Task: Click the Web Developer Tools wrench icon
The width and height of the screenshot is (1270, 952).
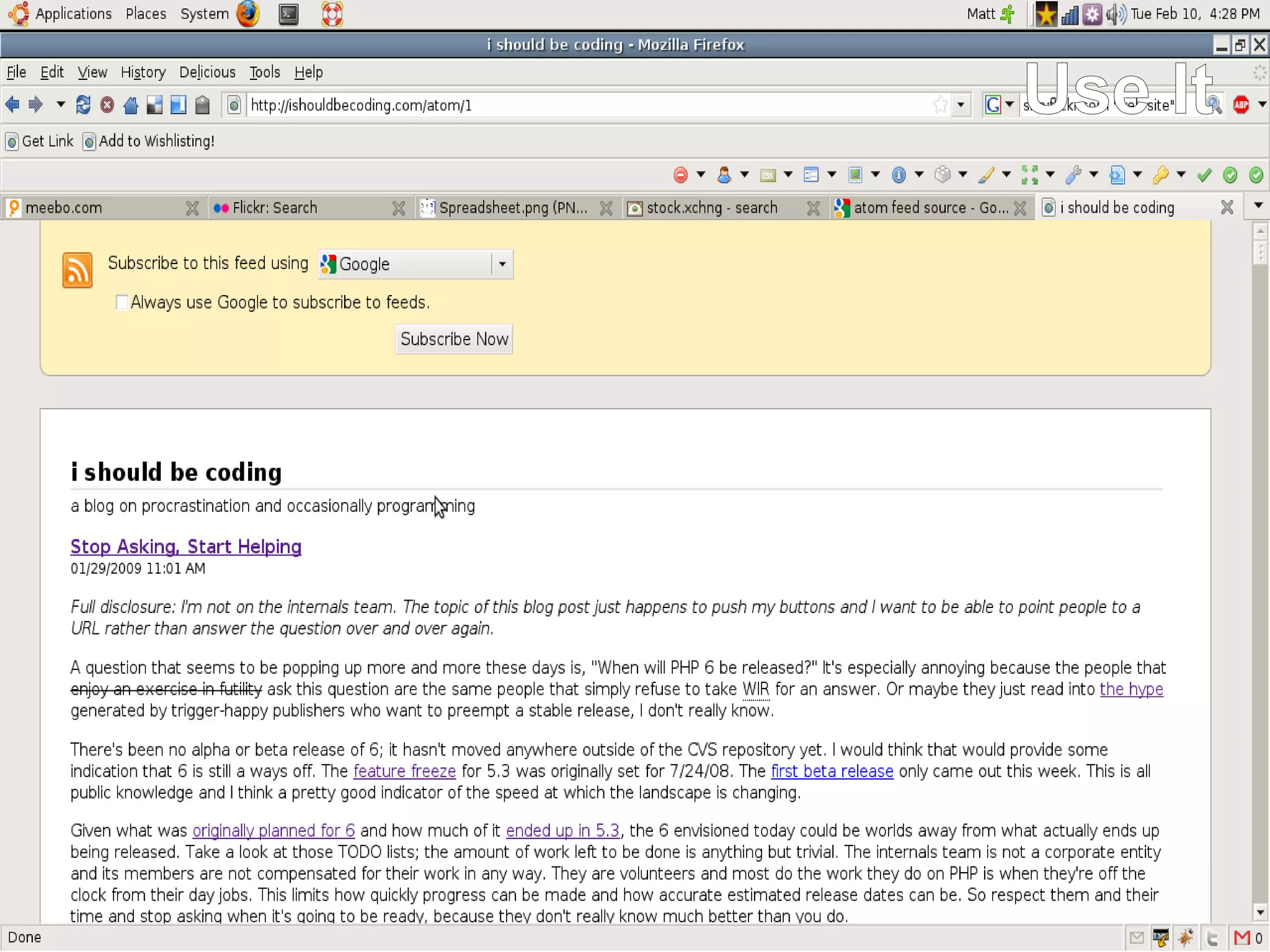Action: coord(1073,175)
